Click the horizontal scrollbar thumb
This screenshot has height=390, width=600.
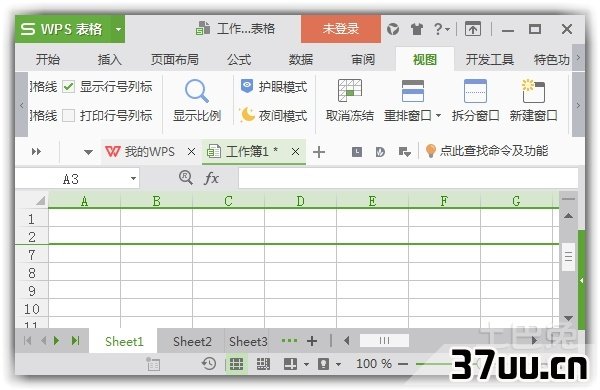[x=384, y=340]
